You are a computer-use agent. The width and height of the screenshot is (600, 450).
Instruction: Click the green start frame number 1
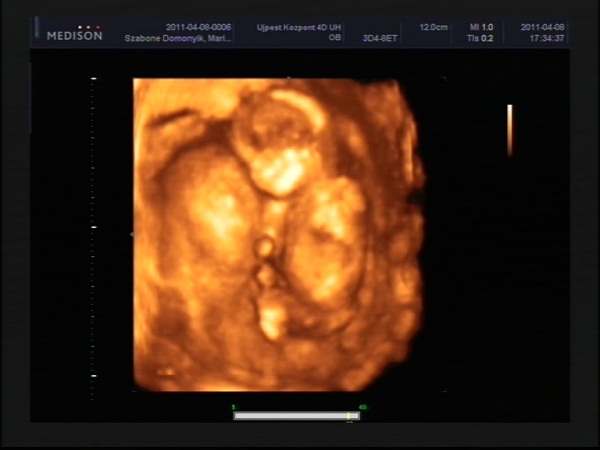point(234,406)
